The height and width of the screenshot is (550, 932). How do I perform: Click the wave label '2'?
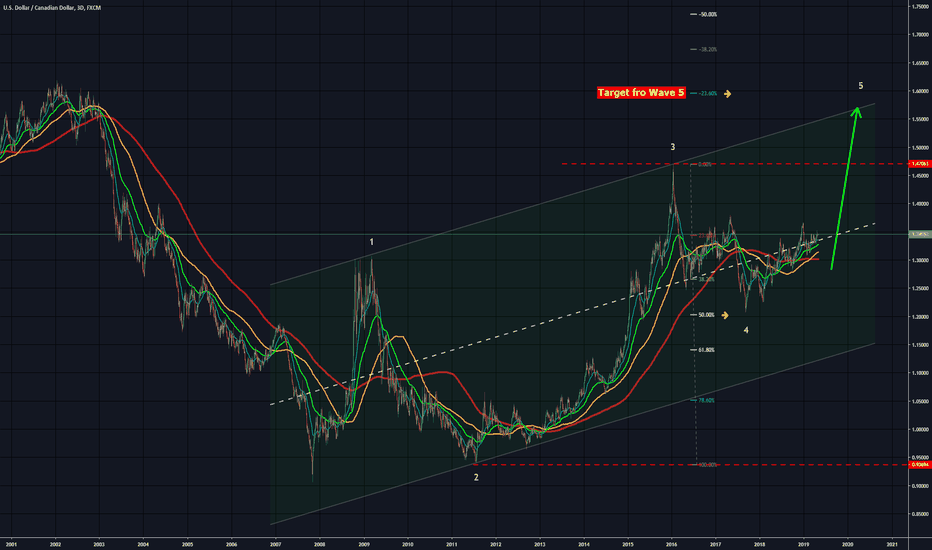[x=476, y=477]
